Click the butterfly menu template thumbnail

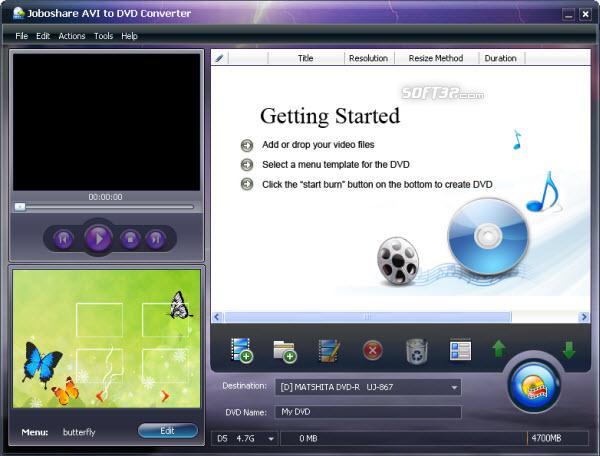click(107, 339)
